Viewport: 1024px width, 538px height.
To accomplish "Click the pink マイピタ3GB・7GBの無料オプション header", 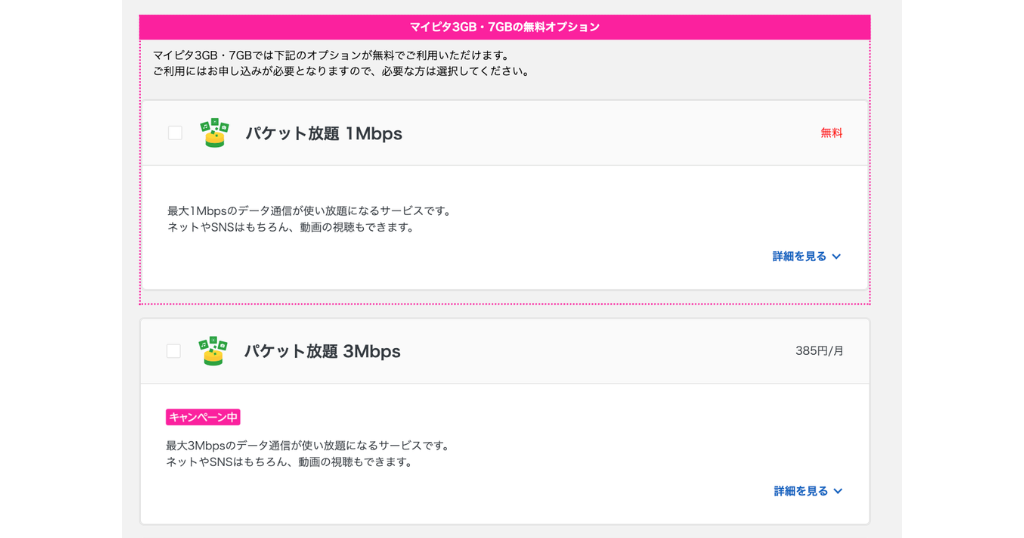I will [x=504, y=27].
